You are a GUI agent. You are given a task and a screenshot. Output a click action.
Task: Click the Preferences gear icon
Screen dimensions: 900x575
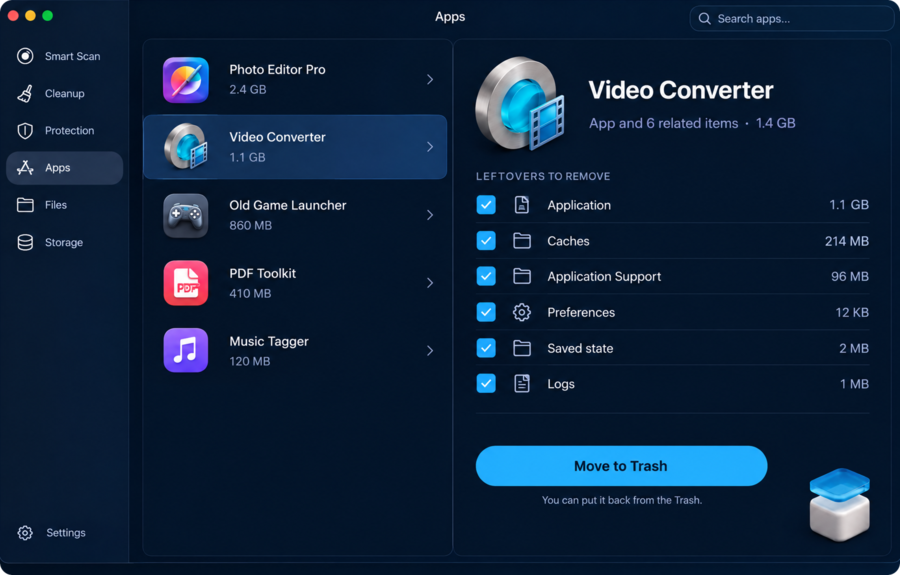point(521,312)
